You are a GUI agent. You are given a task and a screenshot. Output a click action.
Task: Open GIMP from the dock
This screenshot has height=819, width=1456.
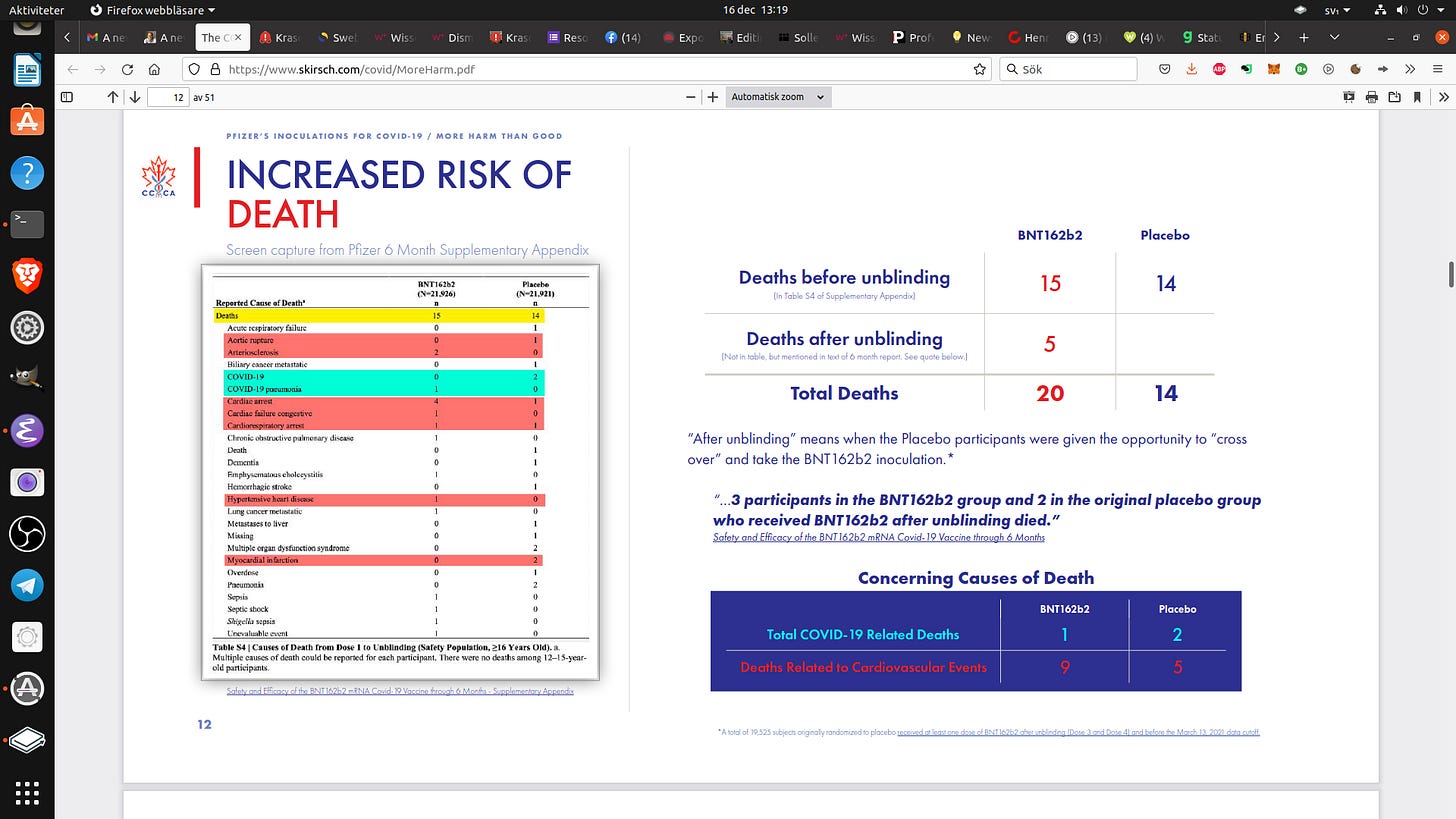(x=27, y=379)
